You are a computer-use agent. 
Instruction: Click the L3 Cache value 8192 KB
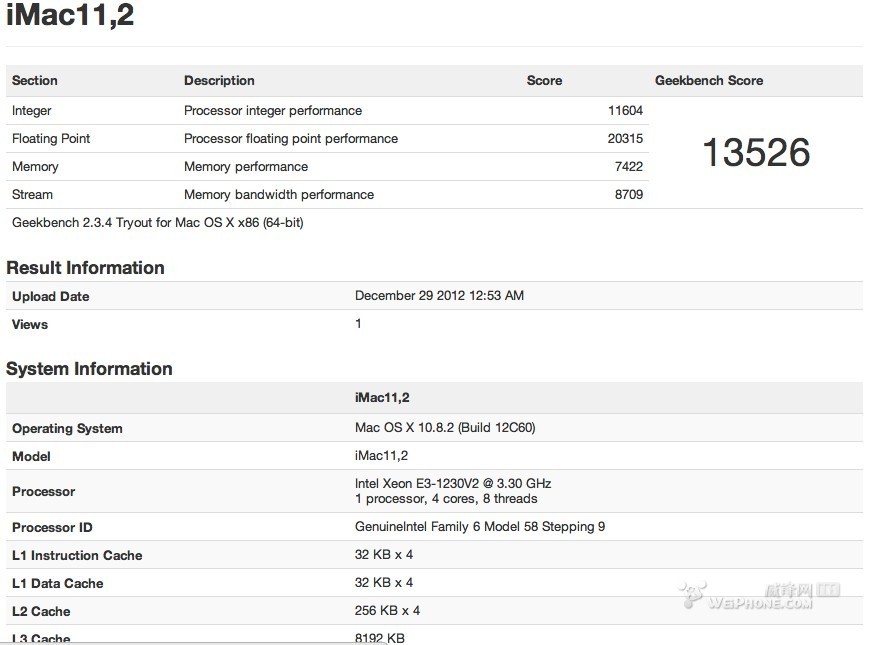coord(379,638)
